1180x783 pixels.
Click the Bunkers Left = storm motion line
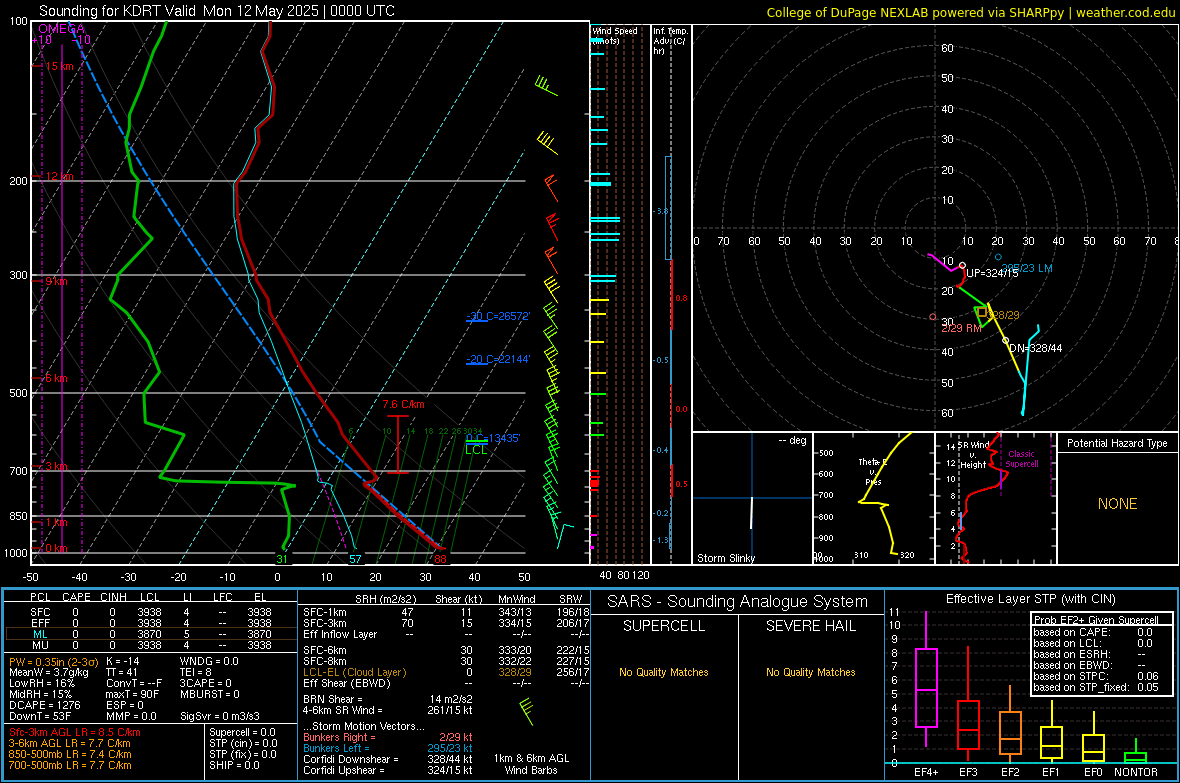point(388,748)
